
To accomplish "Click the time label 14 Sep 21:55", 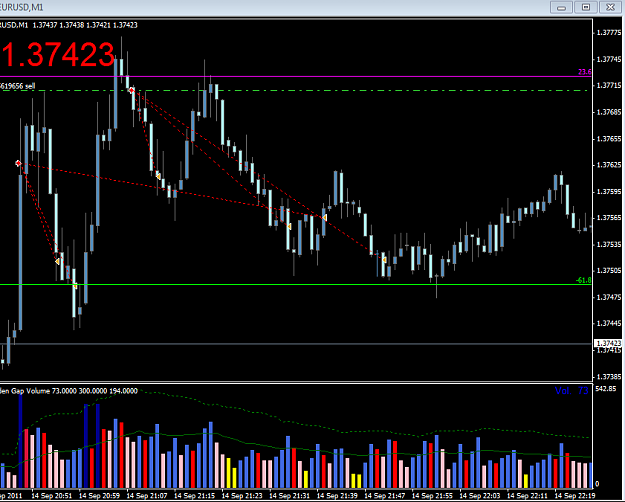I will click(x=432, y=496).
